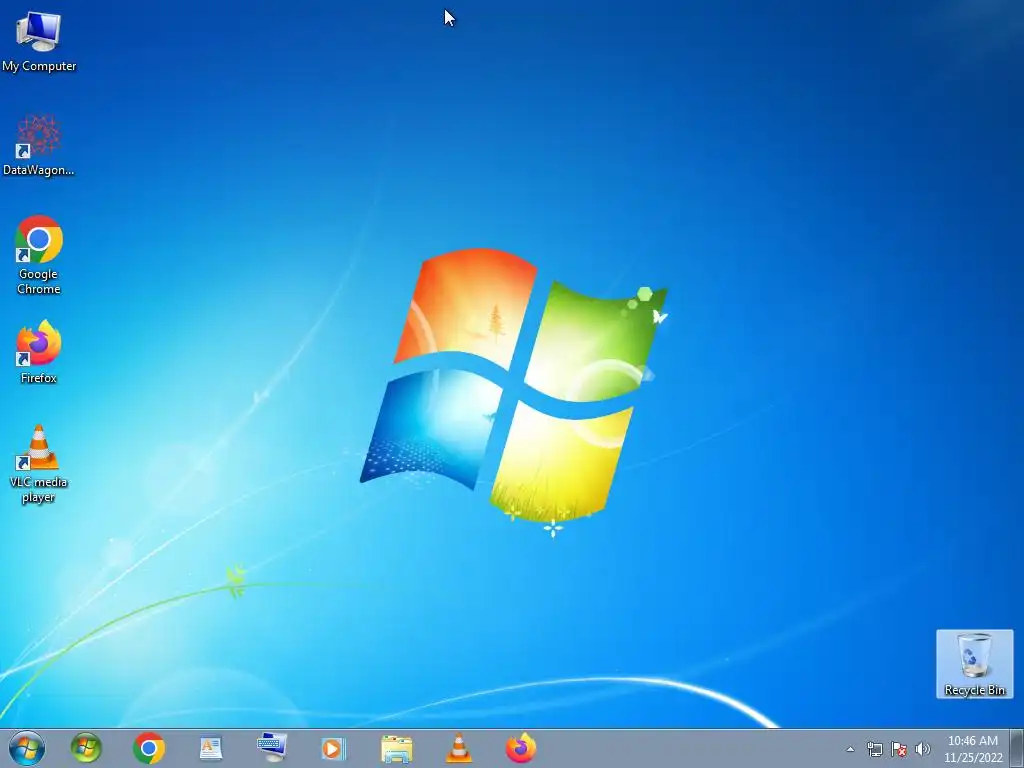Viewport: 1024px width, 768px height.
Task: Open the document editor icon in taskbar
Action: [211, 748]
